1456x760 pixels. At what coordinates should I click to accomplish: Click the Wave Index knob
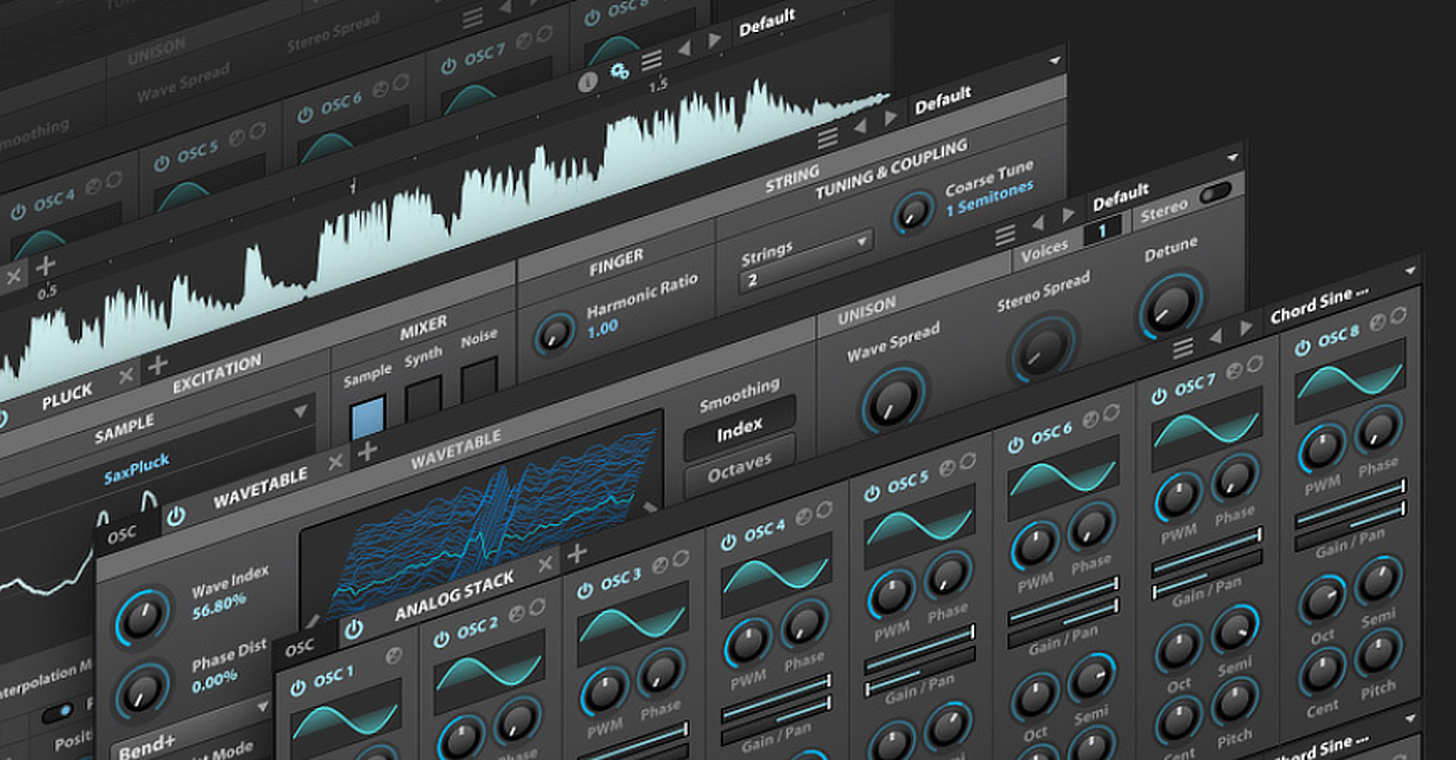[143, 618]
